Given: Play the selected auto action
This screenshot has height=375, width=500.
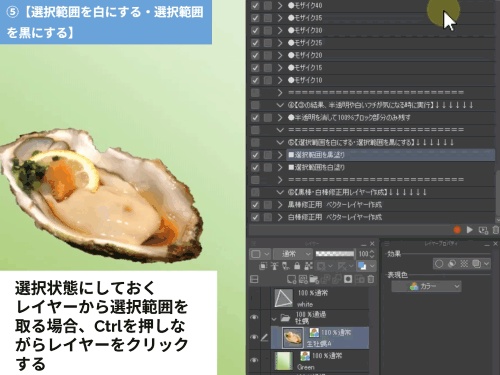Looking at the screenshot, I should pos(470,230).
